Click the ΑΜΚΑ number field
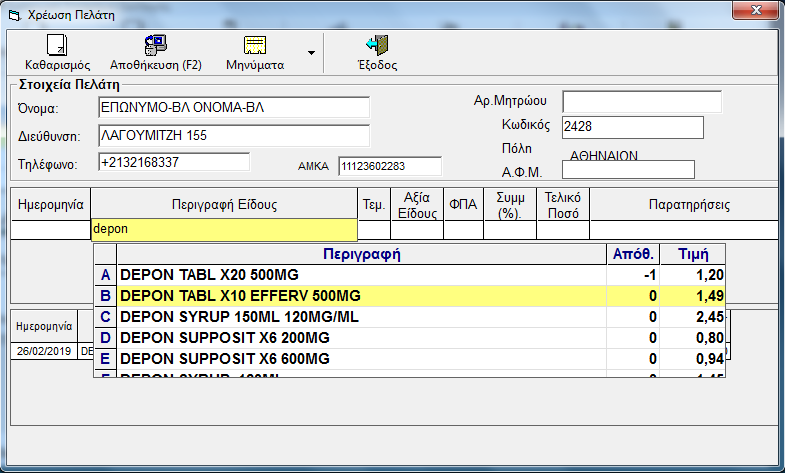Image resolution: width=785 pixels, height=473 pixels. (390, 166)
